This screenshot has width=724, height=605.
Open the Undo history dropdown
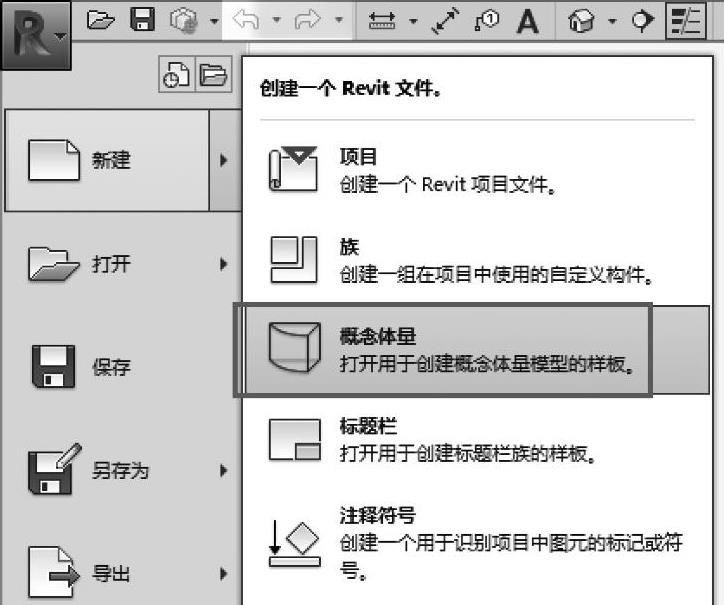(276, 20)
